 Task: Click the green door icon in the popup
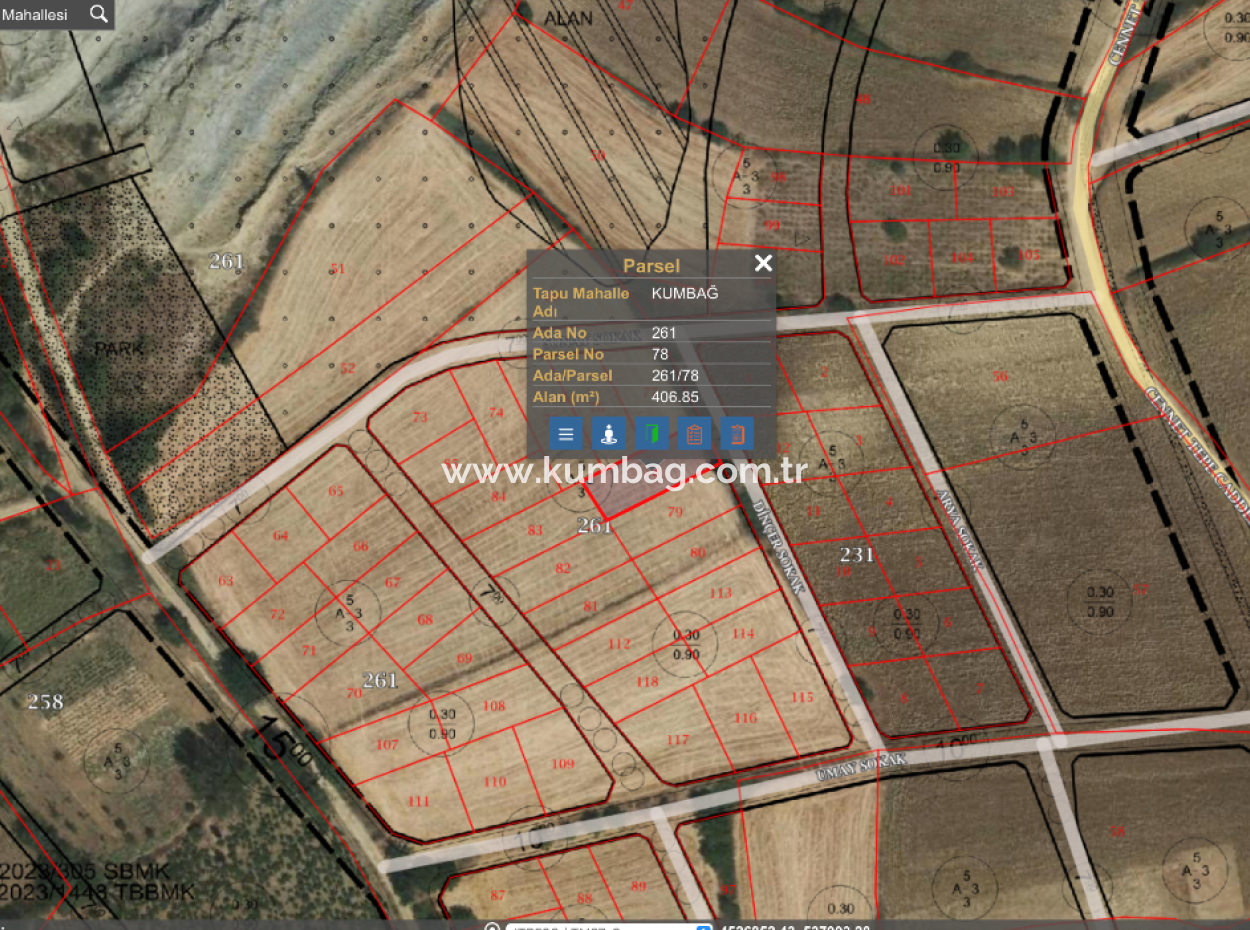point(652,433)
